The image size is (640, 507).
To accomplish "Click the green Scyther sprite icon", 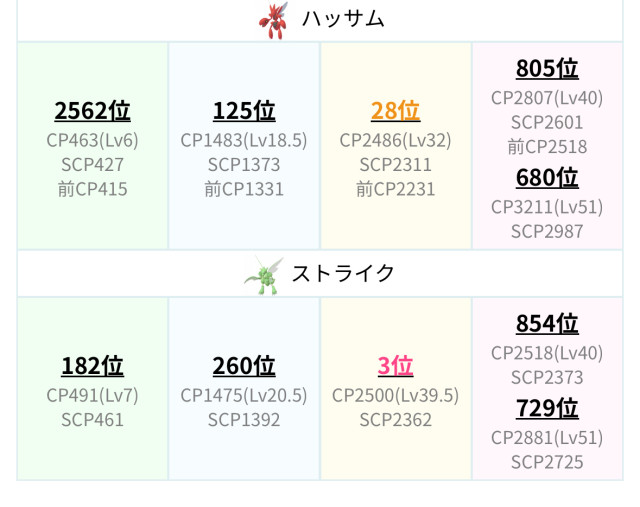I will (x=263, y=274).
